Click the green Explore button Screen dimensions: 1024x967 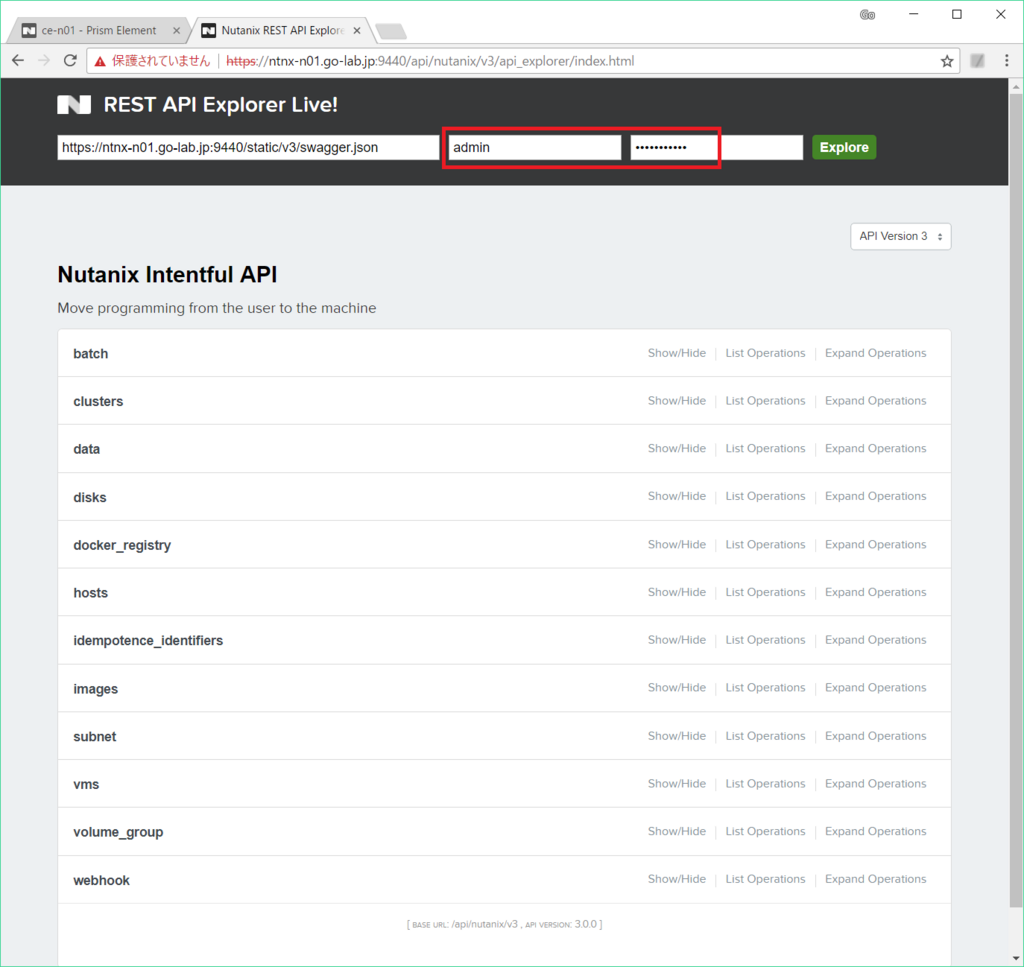click(844, 146)
